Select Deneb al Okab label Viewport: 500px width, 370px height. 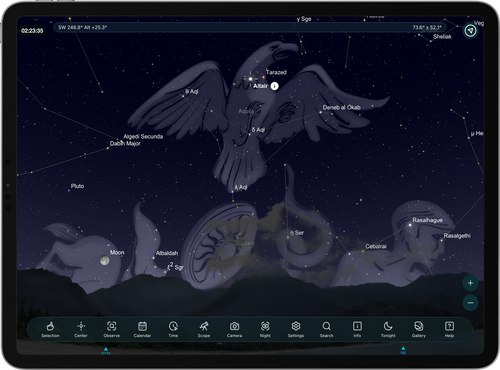341,107
